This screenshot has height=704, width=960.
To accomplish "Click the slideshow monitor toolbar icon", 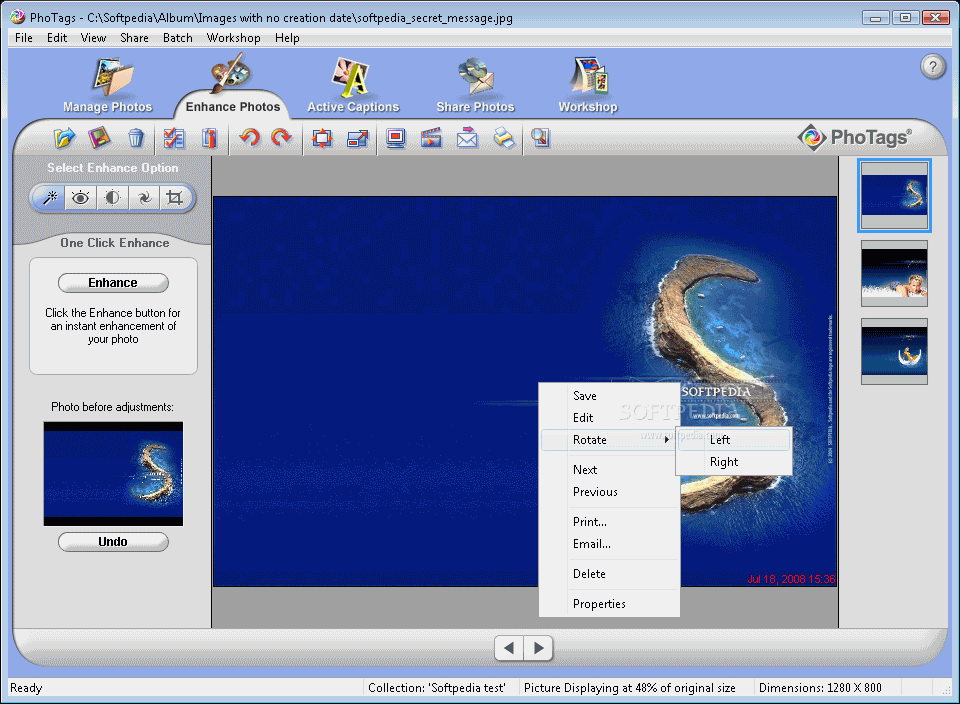I will pos(396,138).
